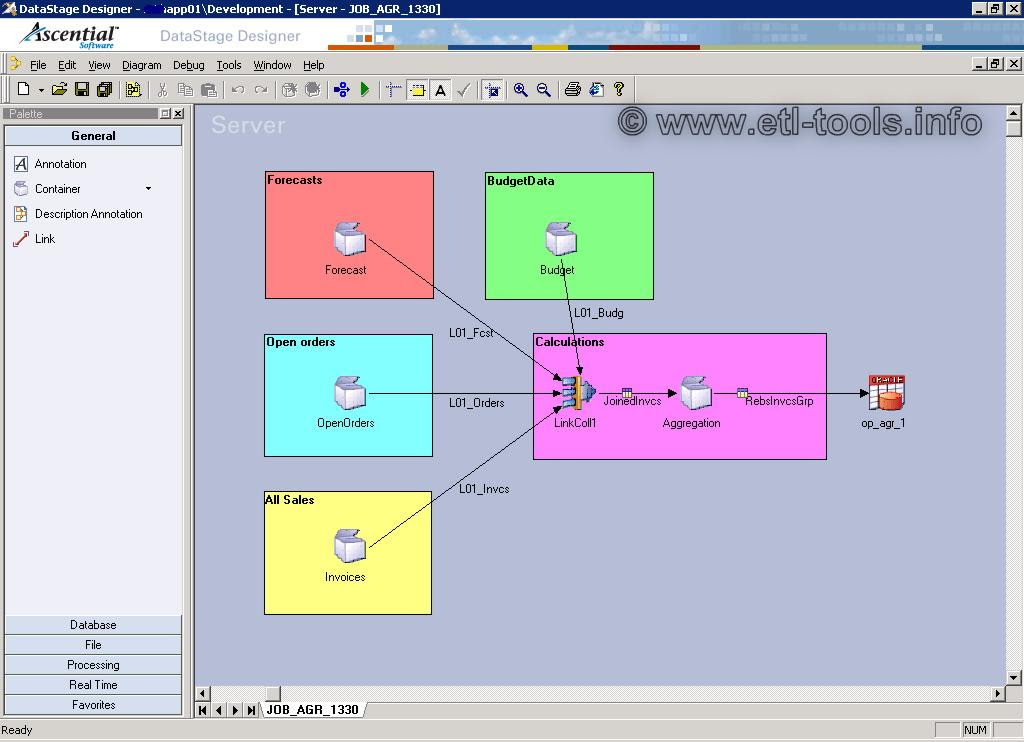Expand the File palette group
Screen dimensions: 1024x742
[93, 645]
